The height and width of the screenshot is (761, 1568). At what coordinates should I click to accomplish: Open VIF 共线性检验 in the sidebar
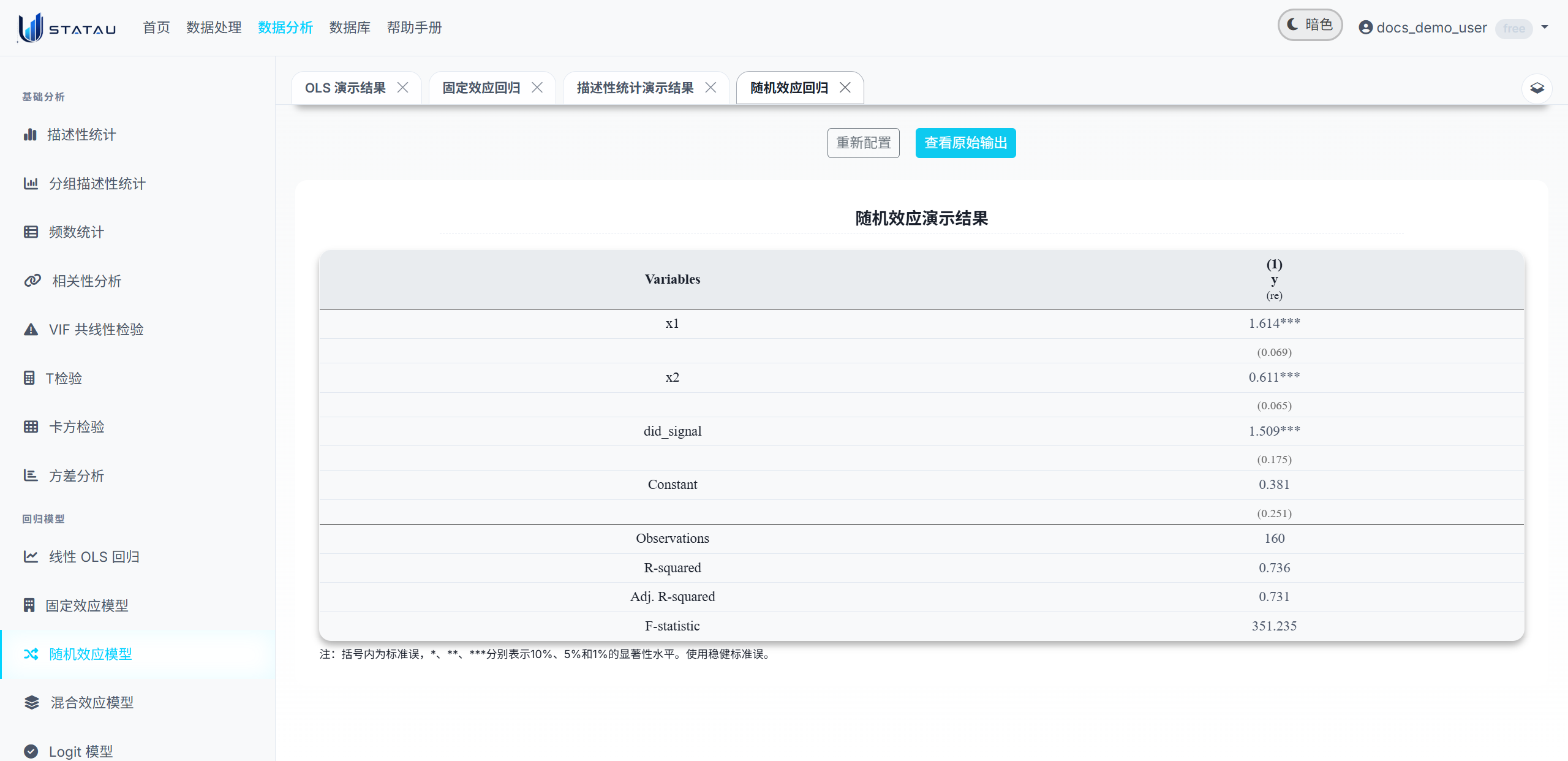138,329
